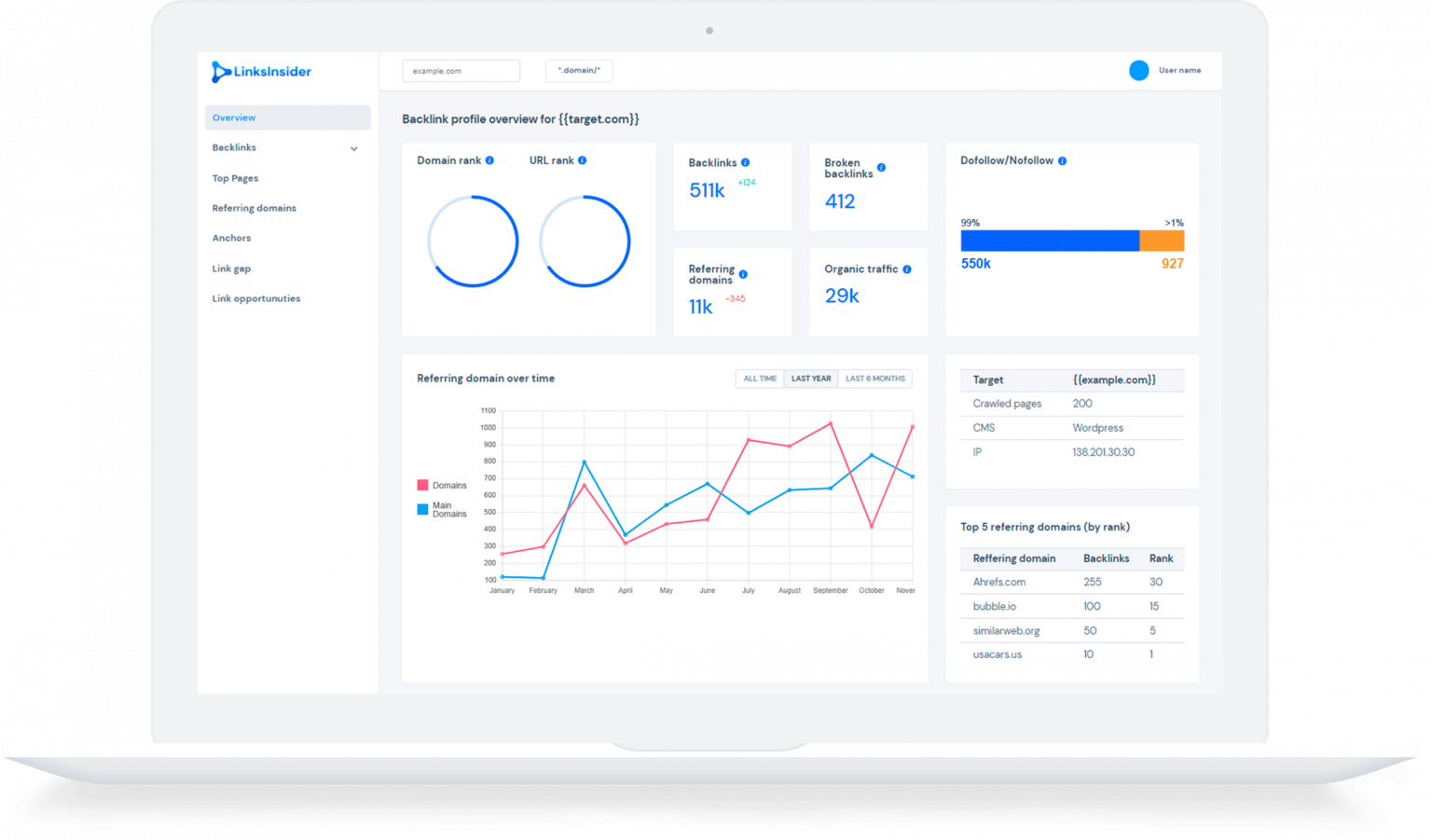Go to the Overview section

point(234,117)
